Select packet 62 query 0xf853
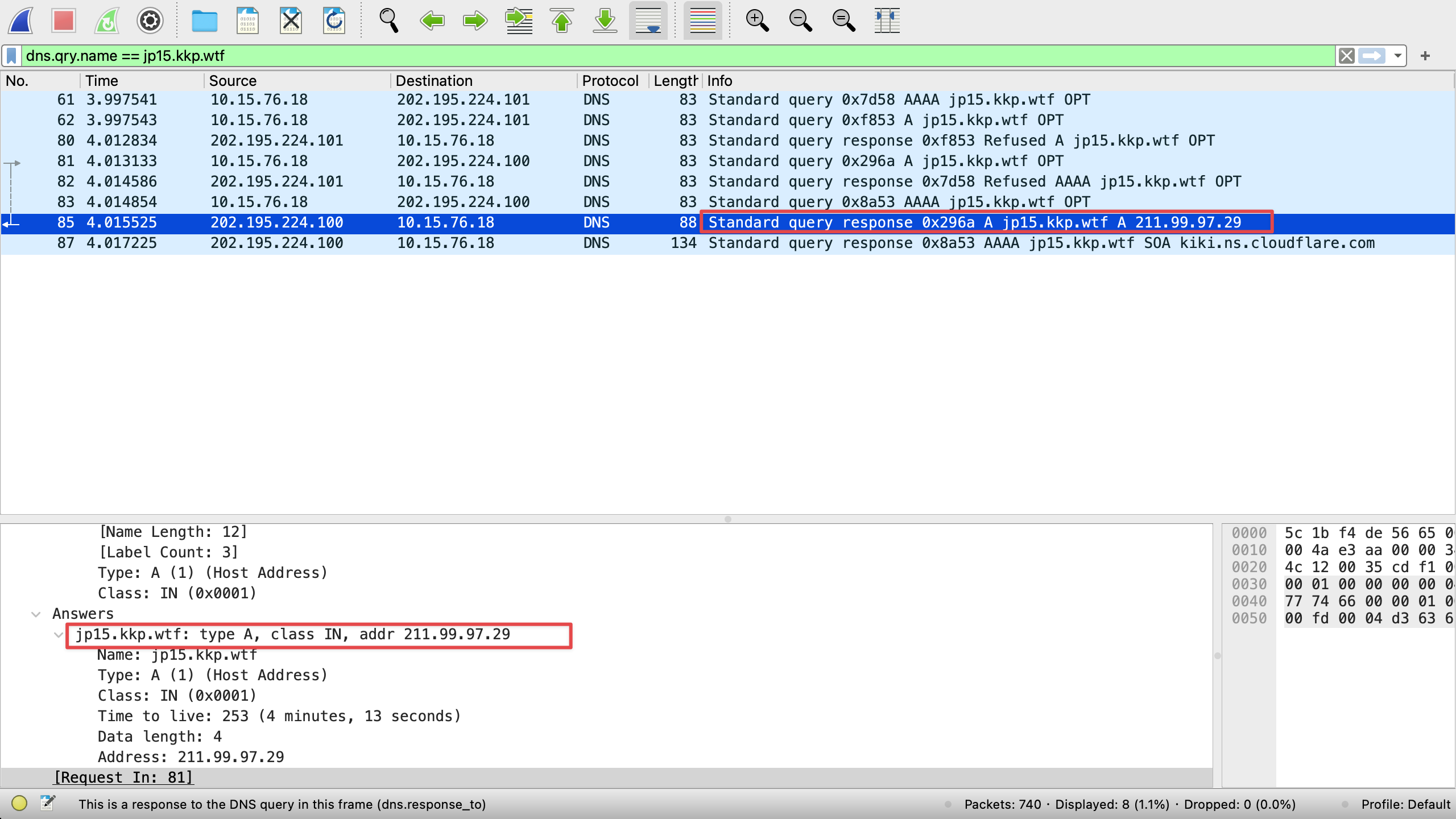 [x=727, y=120]
